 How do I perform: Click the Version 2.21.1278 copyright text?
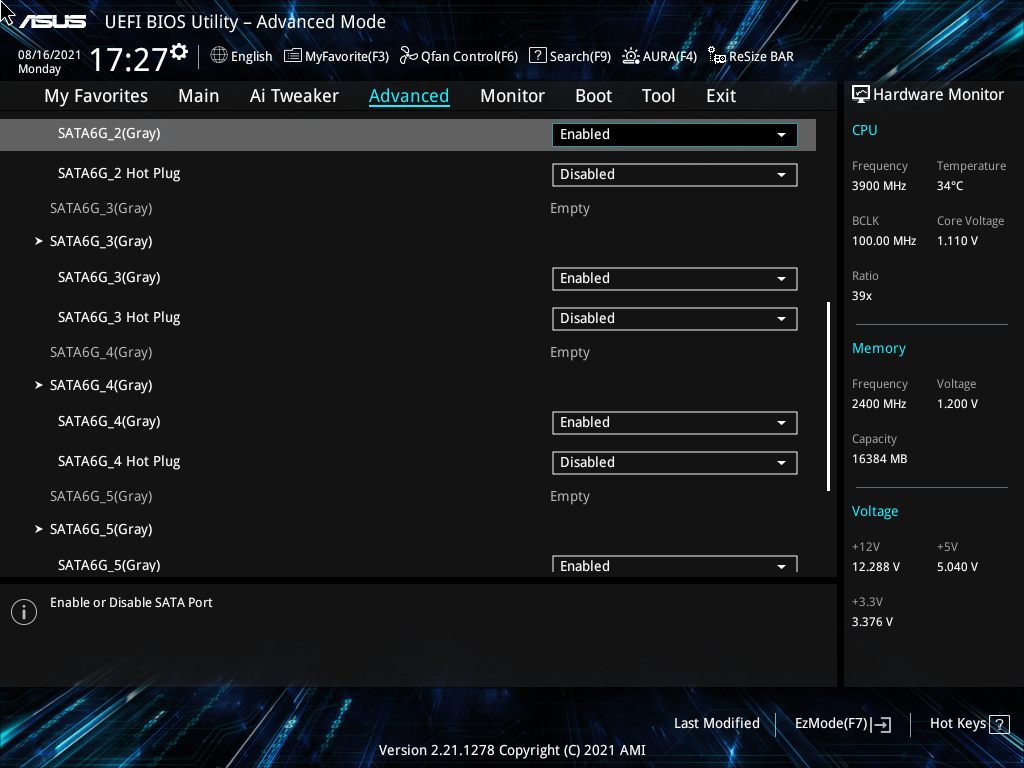point(512,750)
